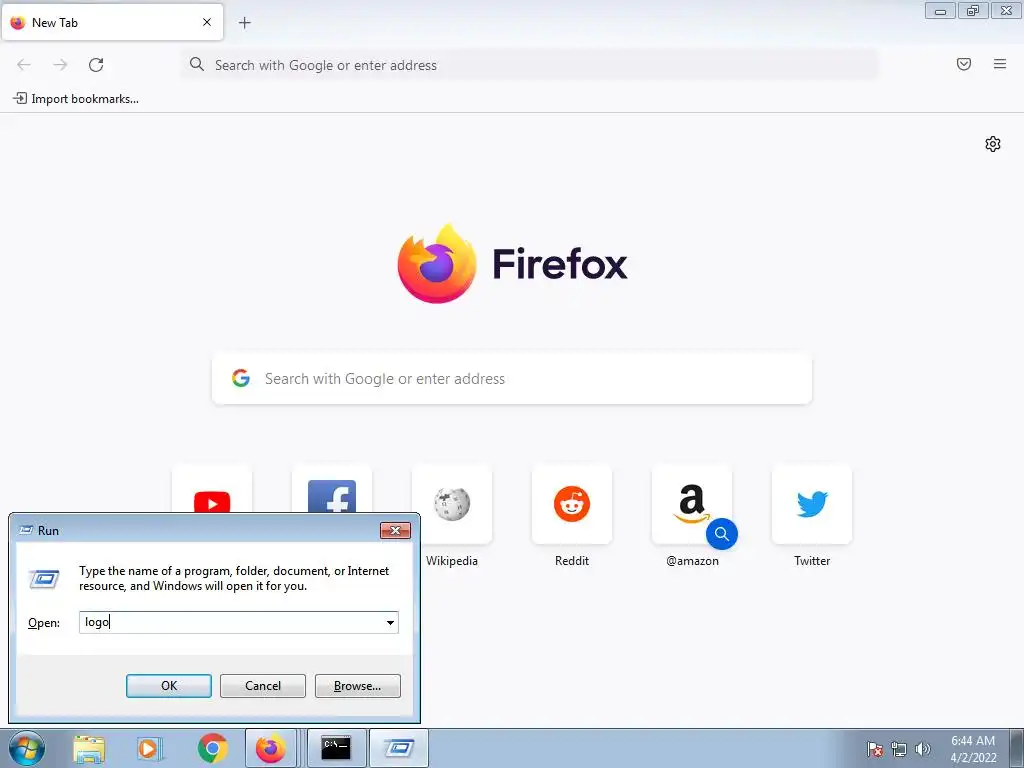Open the Reddit shortcut tile
This screenshot has height=768, width=1024.
tap(572, 504)
